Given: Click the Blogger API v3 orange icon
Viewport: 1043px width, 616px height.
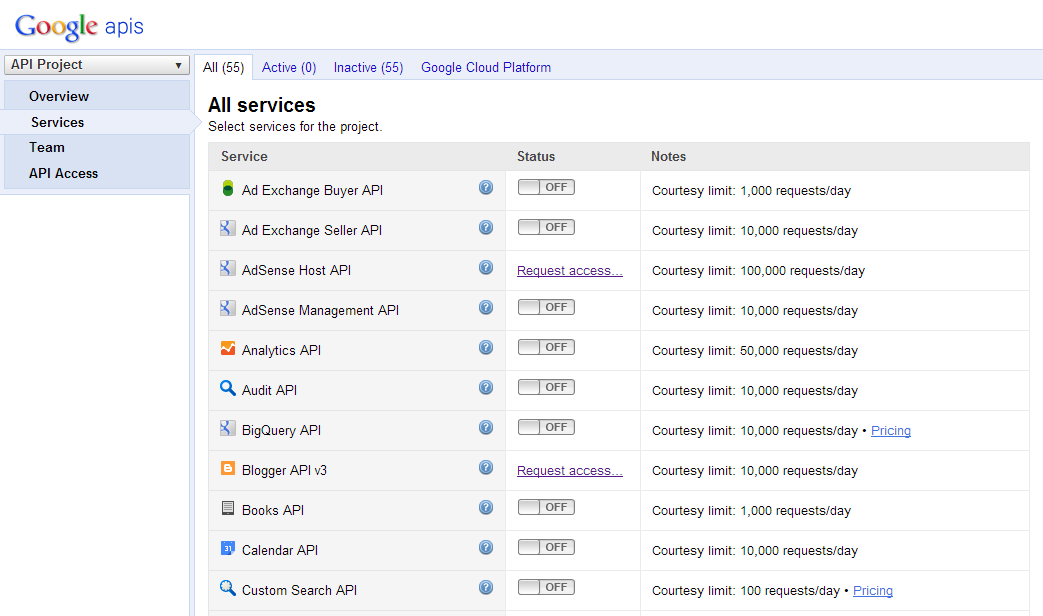Looking at the screenshot, I should pos(227,467).
